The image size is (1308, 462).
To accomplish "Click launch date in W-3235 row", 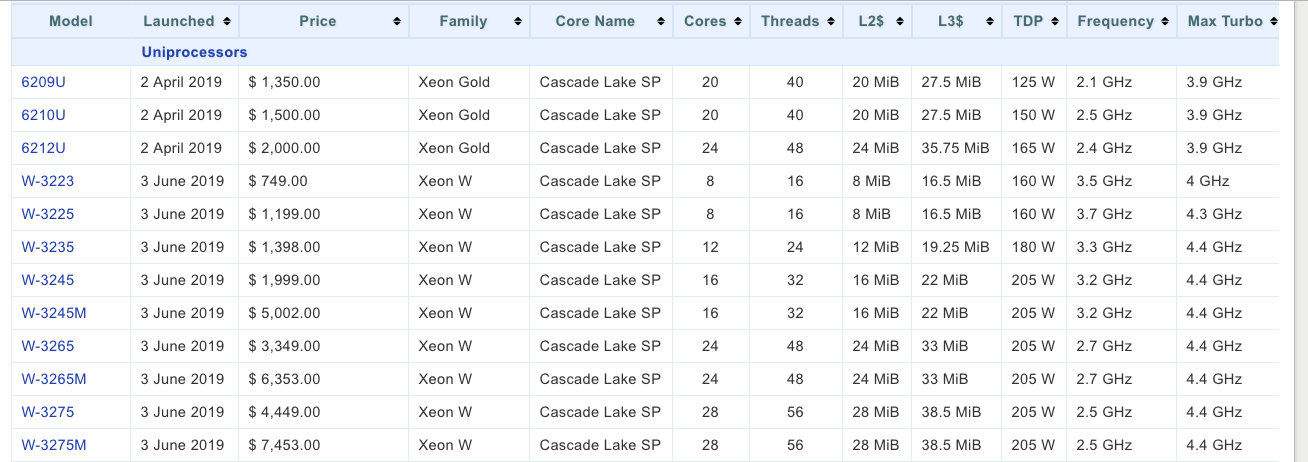I will [x=182, y=247].
